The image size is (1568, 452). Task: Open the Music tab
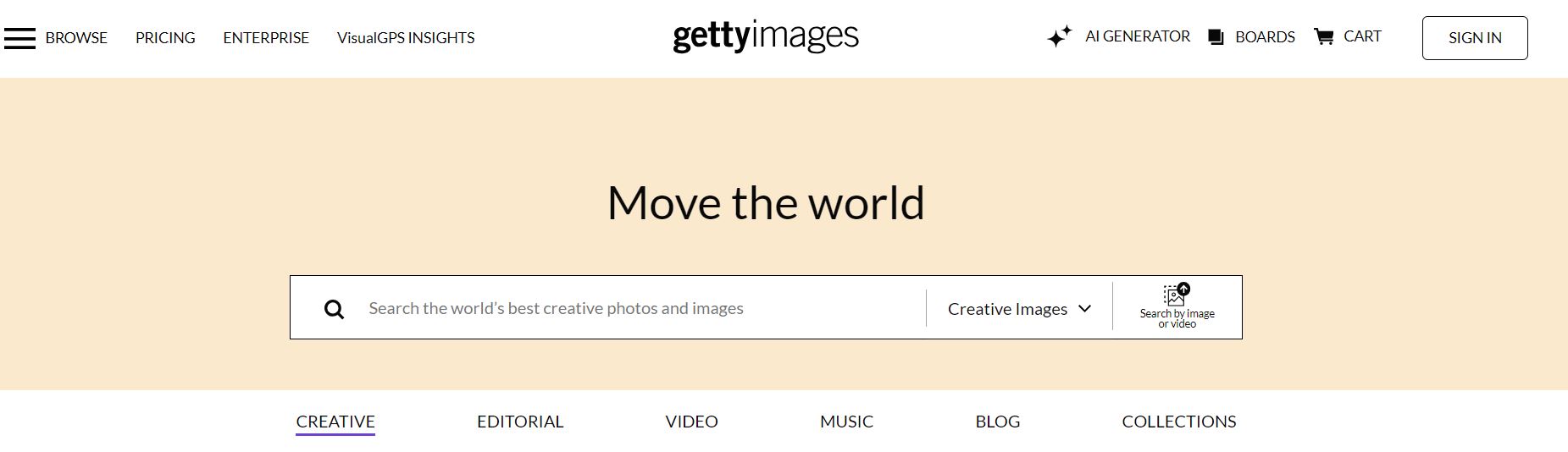click(846, 422)
